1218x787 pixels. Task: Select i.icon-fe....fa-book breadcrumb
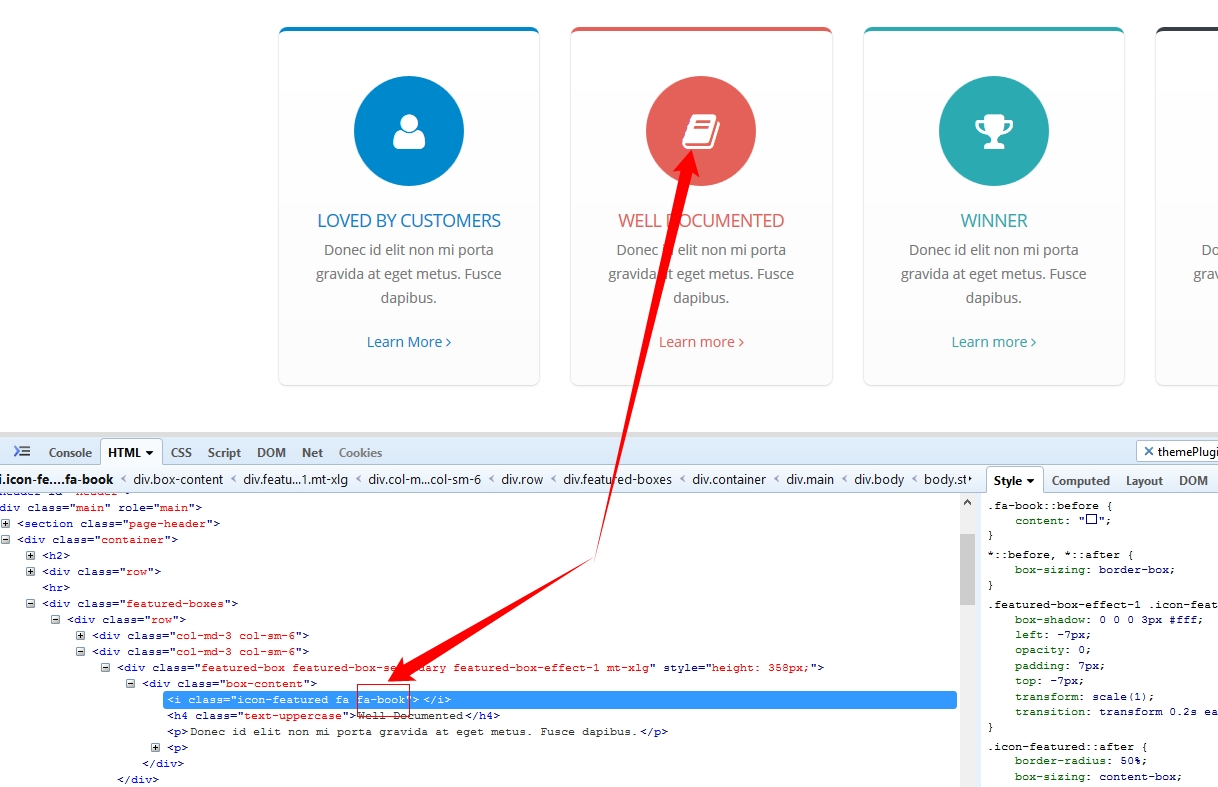pos(57,480)
